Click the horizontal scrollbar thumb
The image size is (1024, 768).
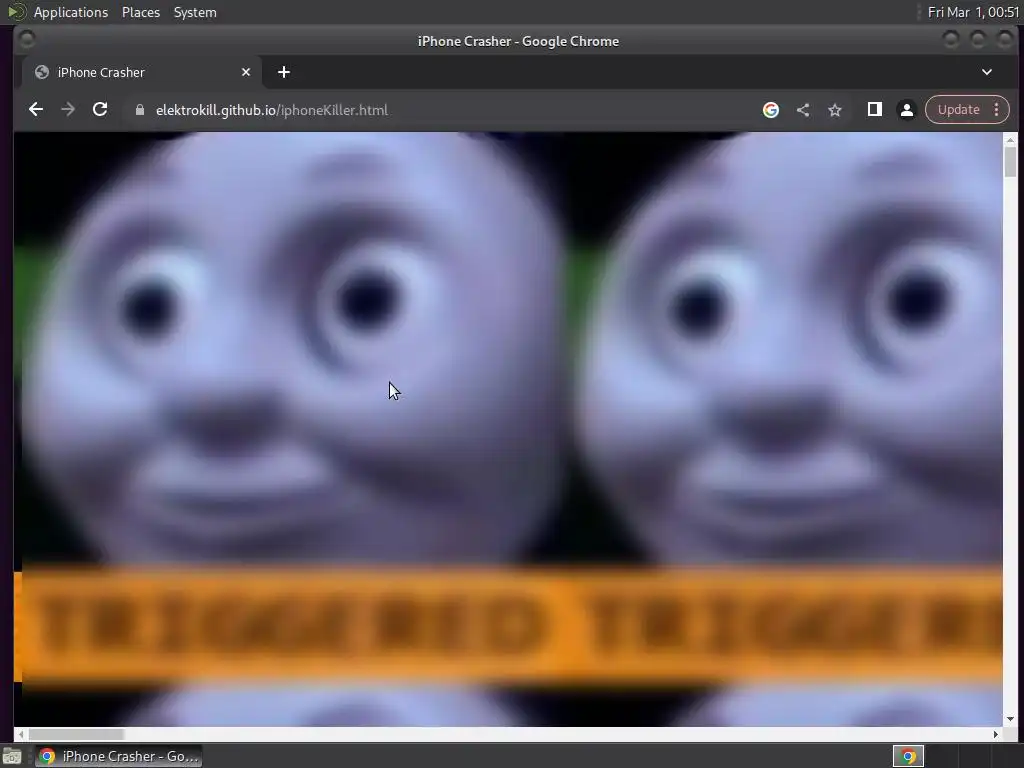click(x=76, y=734)
